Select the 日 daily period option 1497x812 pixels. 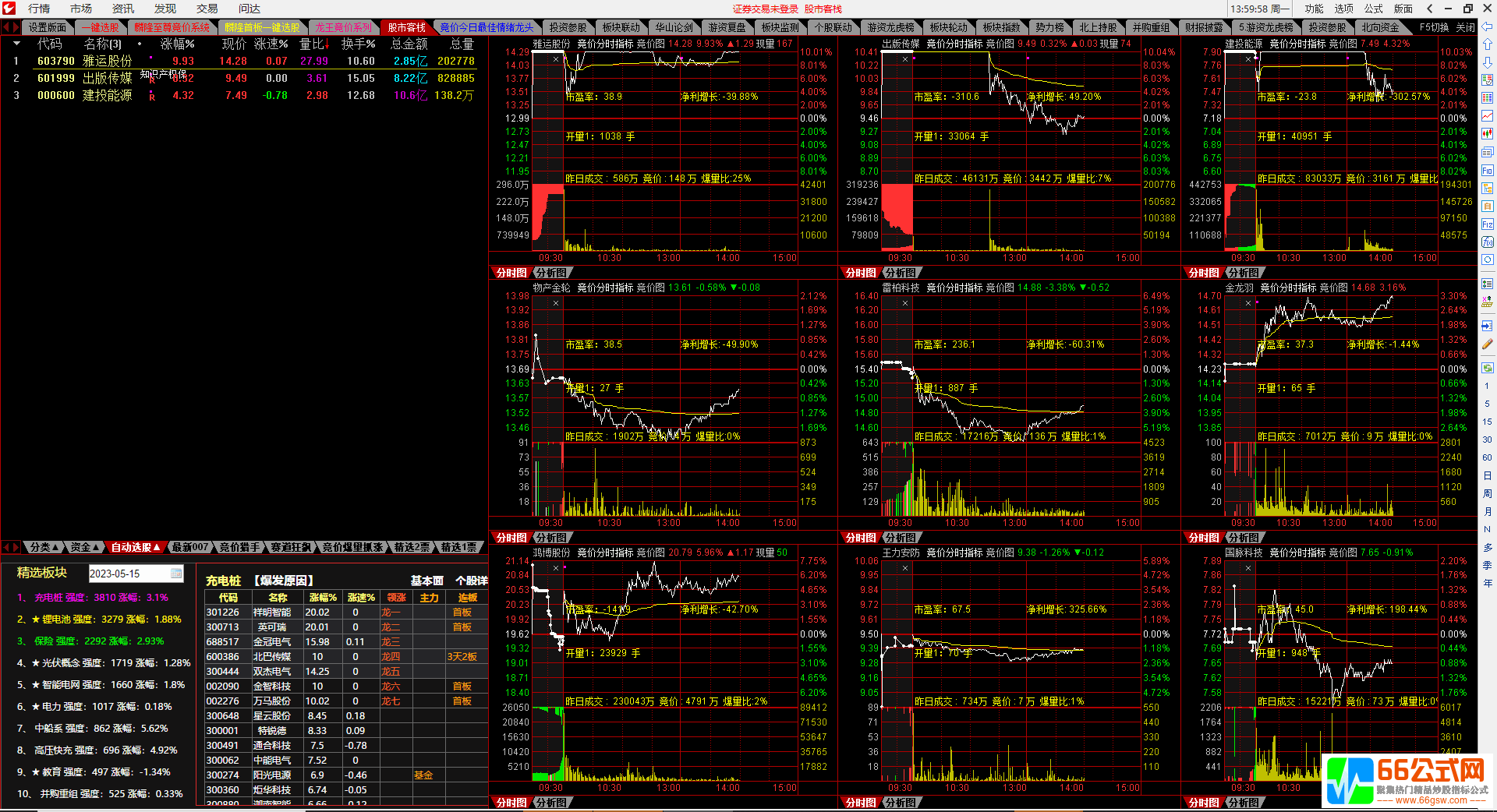click(1487, 475)
